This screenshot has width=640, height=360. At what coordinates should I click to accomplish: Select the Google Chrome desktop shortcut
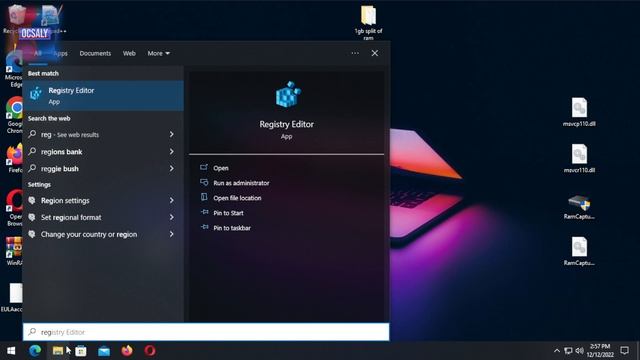[x=15, y=115]
